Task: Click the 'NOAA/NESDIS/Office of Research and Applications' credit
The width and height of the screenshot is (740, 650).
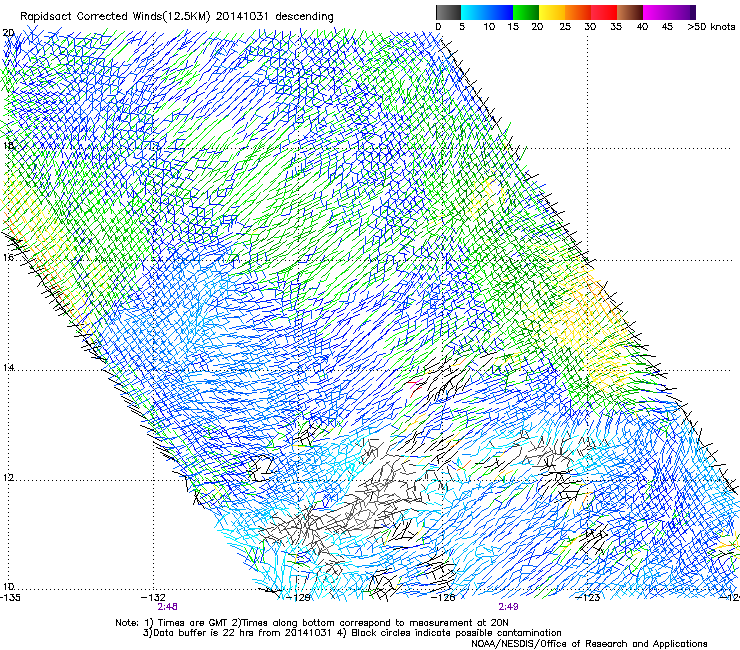Action: click(589, 644)
